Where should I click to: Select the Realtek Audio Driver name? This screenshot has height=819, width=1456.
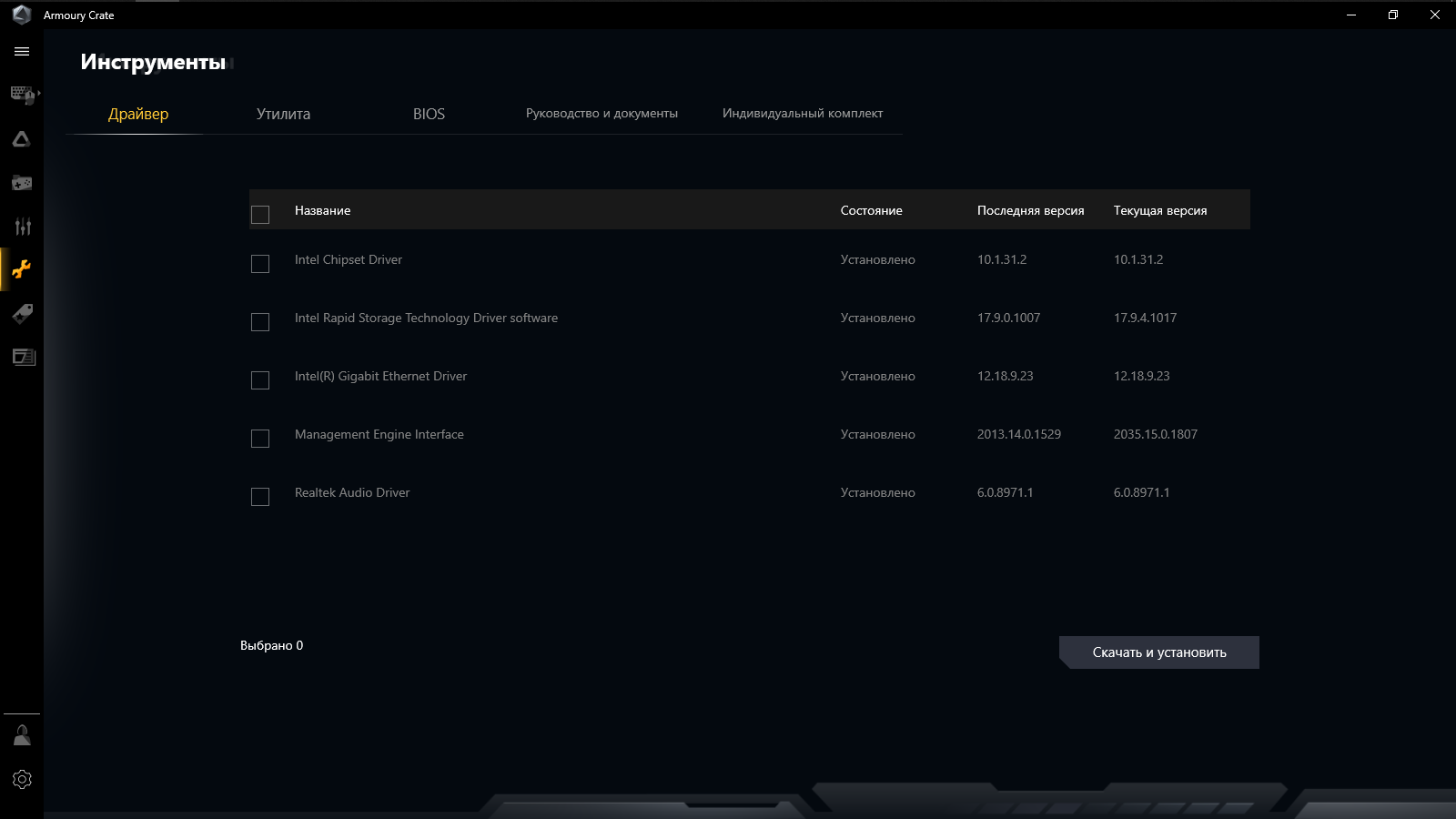coord(352,492)
